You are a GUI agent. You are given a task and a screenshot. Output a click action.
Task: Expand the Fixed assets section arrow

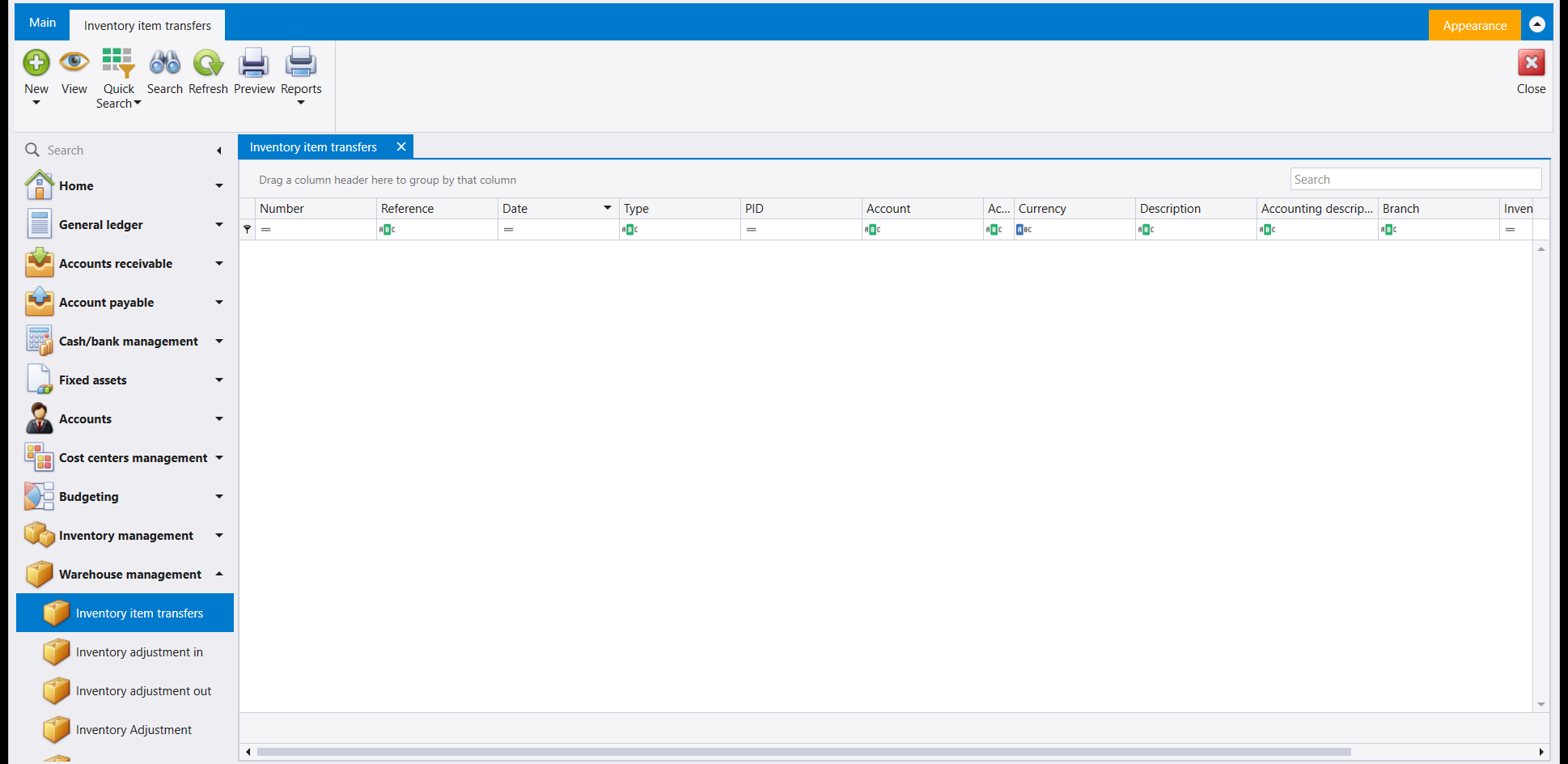coord(218,380)
